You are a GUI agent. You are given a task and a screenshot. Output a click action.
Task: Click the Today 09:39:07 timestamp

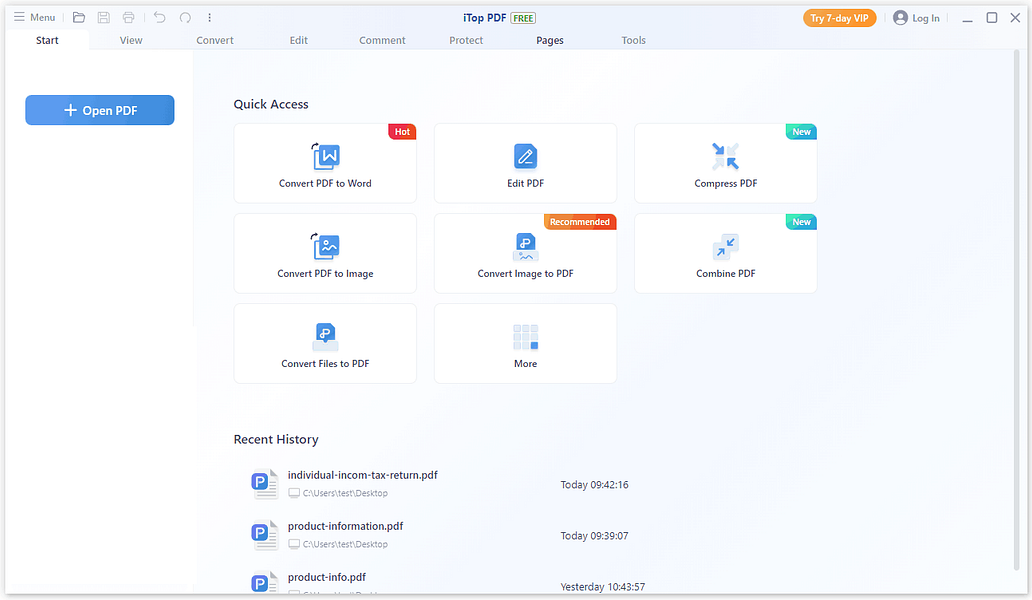coord(594,536)
